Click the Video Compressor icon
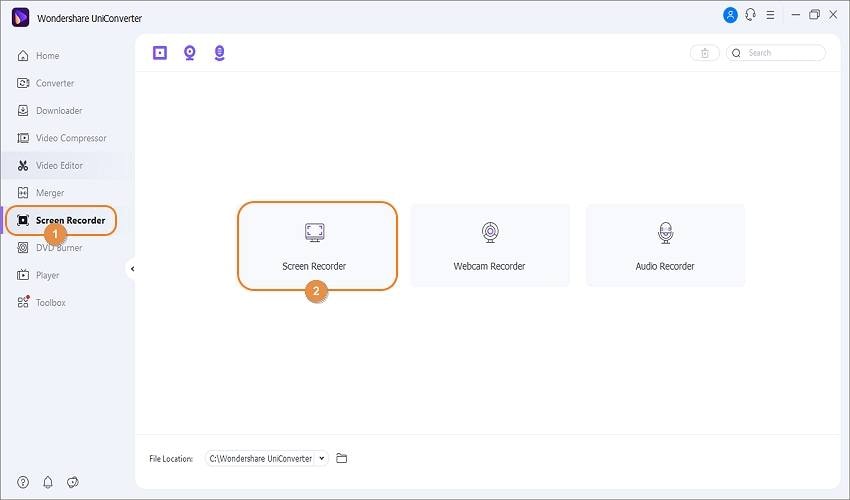 [x=23, y=138]
